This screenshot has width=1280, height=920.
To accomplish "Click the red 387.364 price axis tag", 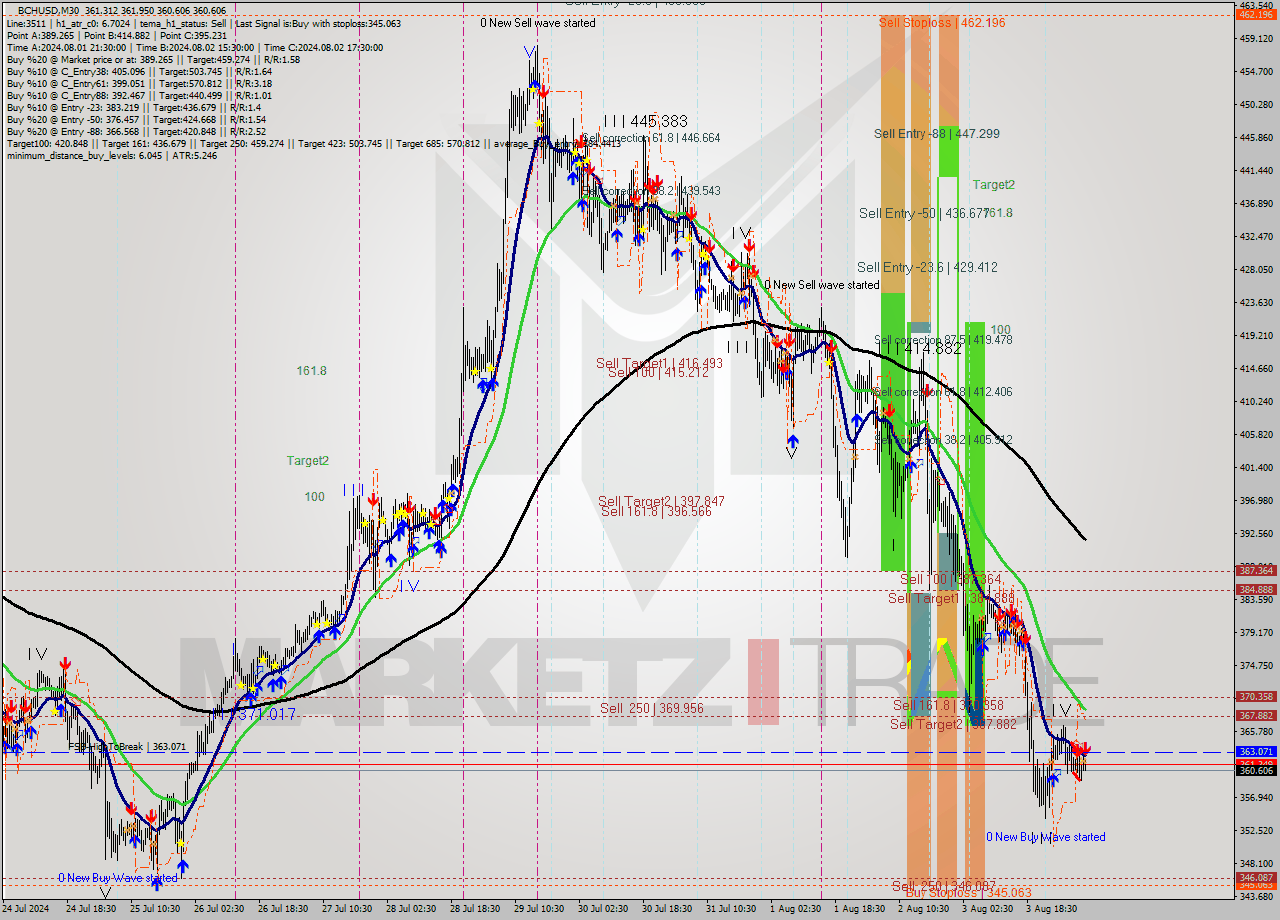I will (x=1255, y=570).
